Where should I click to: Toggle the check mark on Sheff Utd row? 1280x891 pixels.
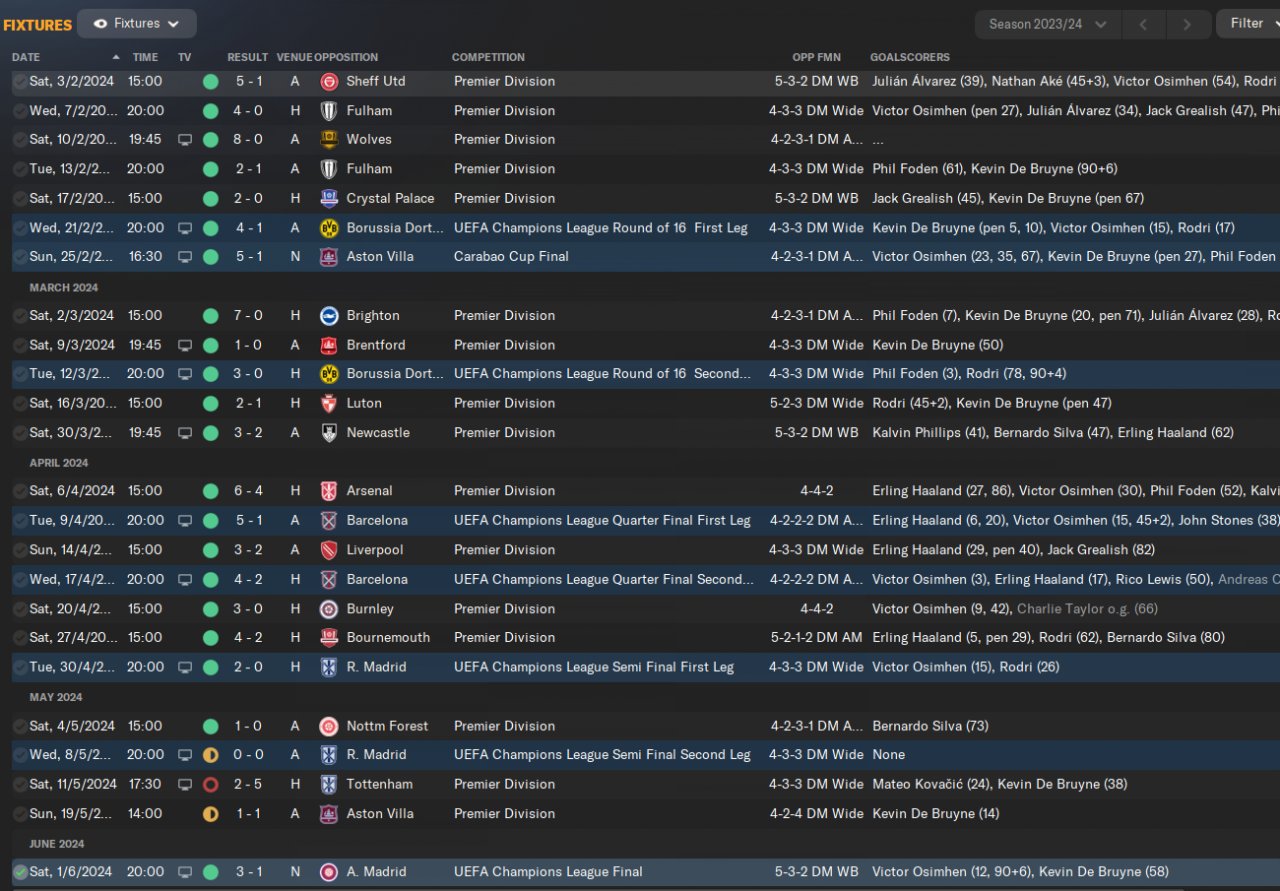(20, 82)
